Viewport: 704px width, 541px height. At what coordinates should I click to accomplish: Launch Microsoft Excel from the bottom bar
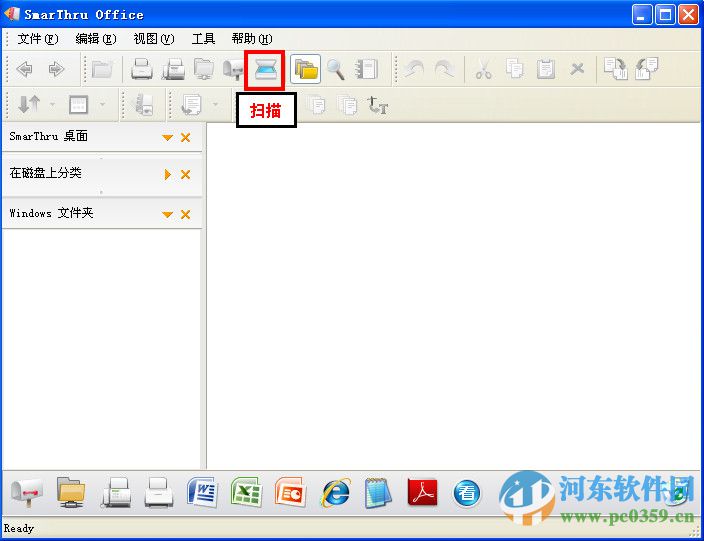point(246,493)
